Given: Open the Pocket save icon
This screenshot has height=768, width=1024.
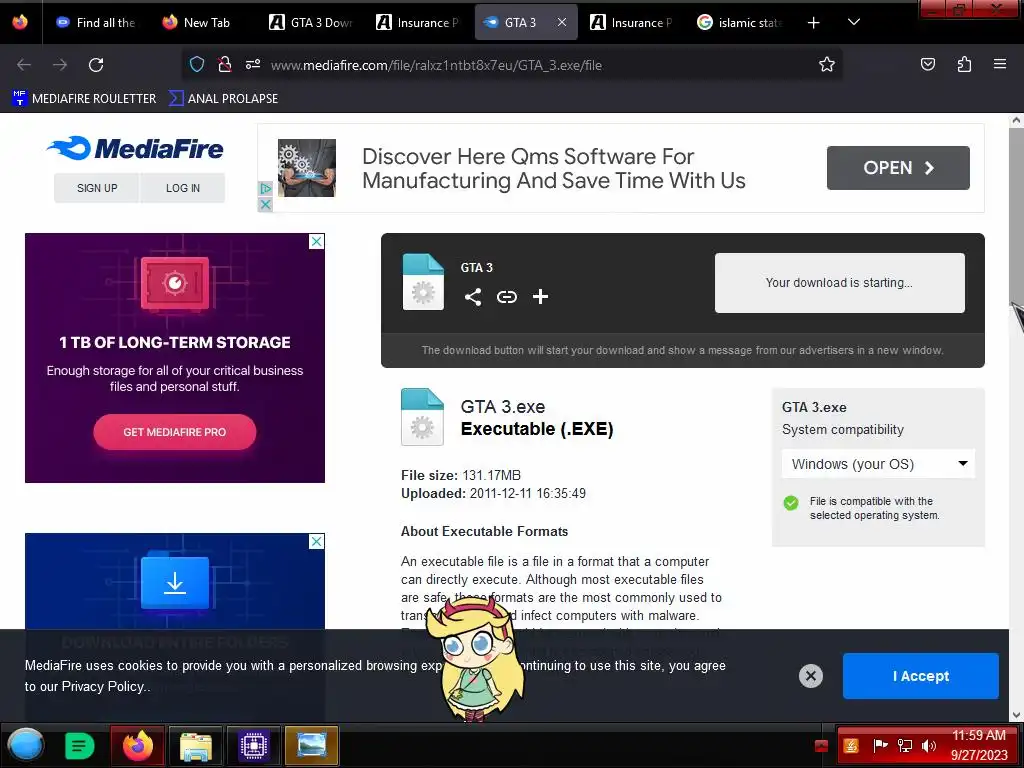Looking at the screenshot, I should point(927,64).
